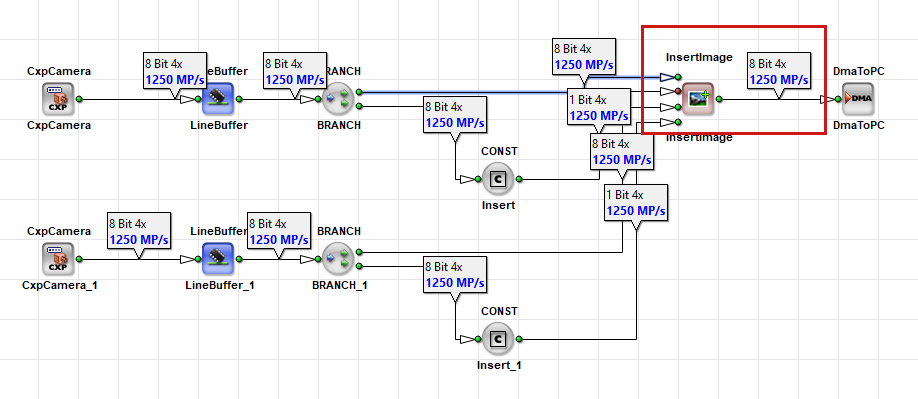This screenshot has height=399, width=918.
Task: Click the output port of CxpCamera_1
Action: click(x=78, y=259)
